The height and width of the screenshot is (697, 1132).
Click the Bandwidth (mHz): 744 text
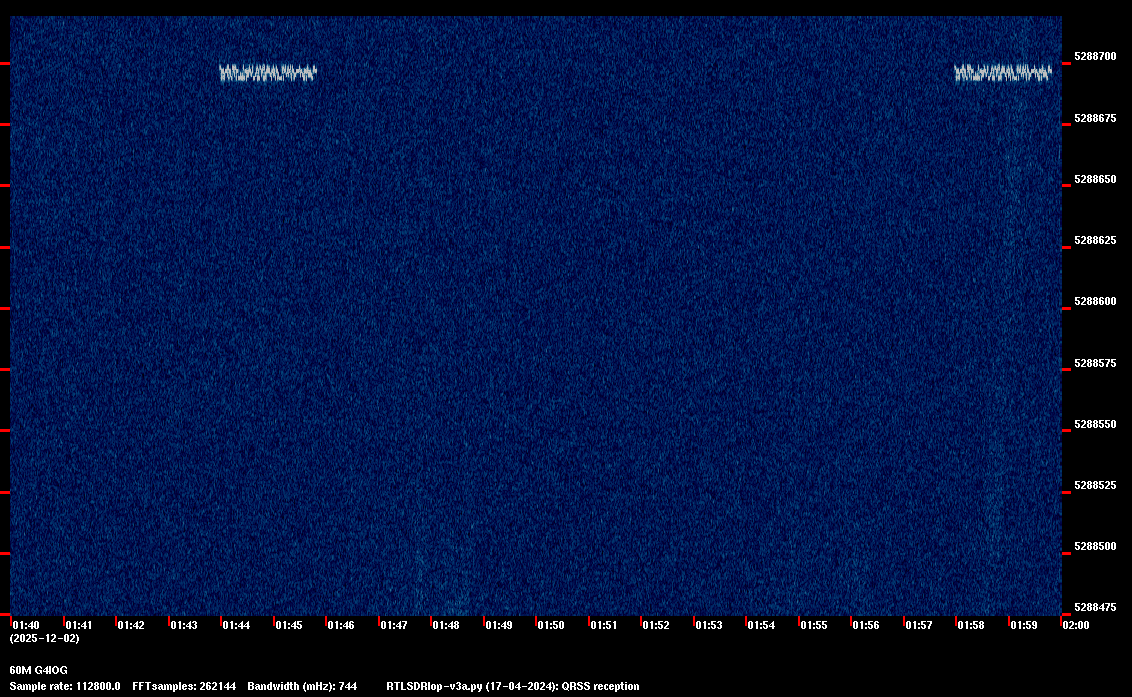coord(302,686)
